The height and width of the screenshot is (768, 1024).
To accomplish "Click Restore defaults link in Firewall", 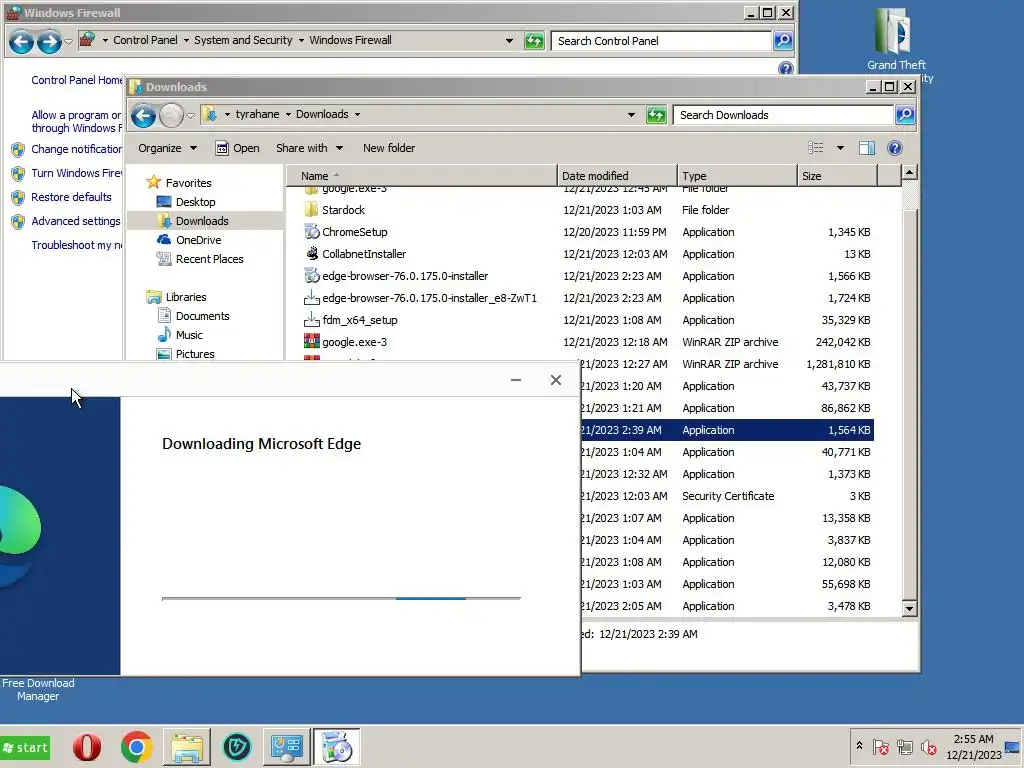I will click(x=71, y=197).
